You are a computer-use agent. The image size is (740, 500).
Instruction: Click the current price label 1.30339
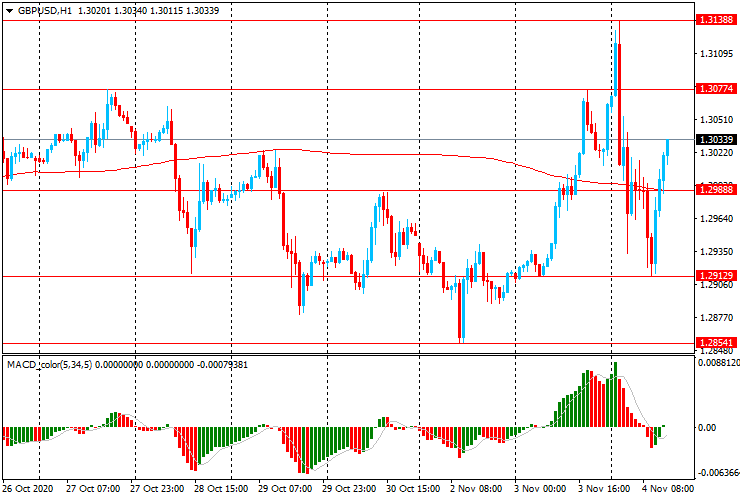tap(716, 140)
